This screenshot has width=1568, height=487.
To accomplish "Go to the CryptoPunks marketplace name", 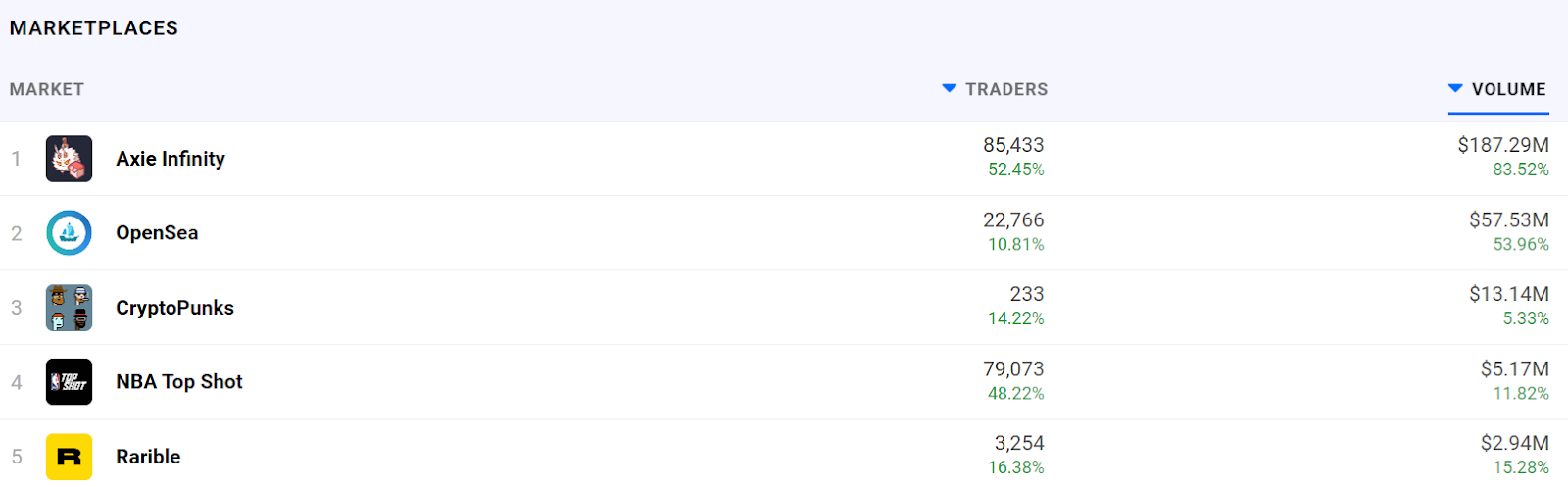I will [174, 308].
